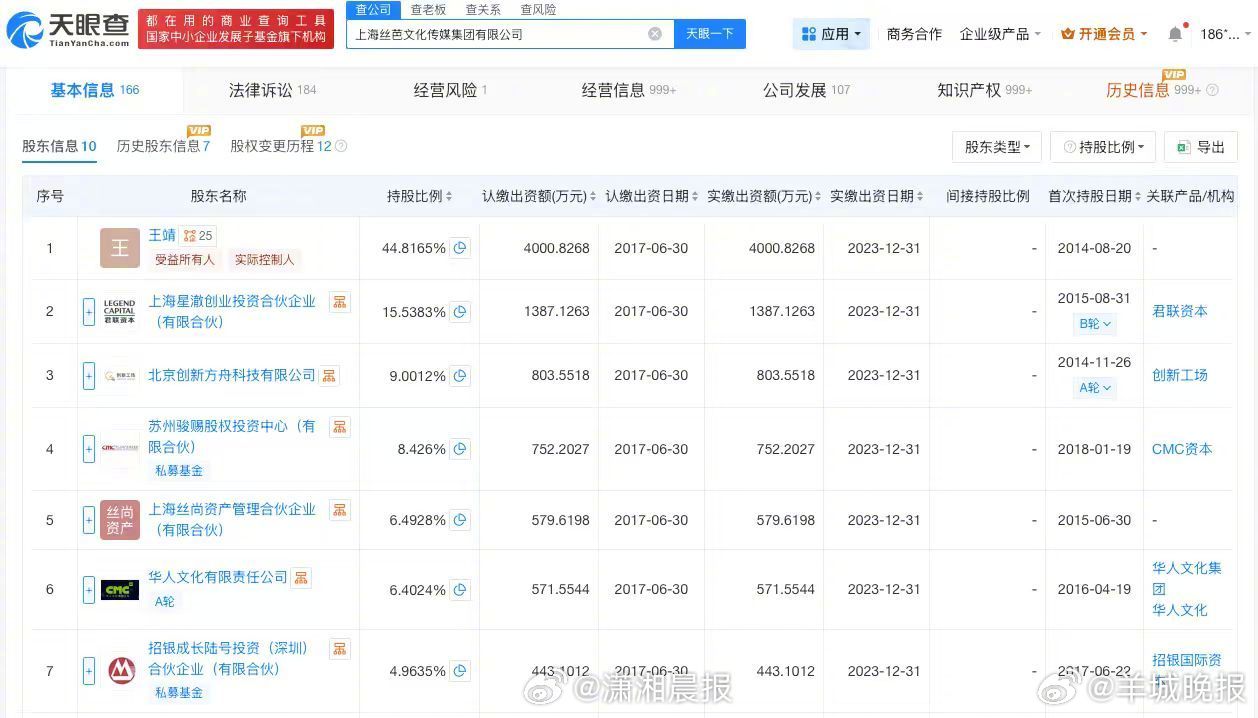Image resolution: width=1258 pixels, height=718 pixels.
Task: Show pie chart for 6.4024% stake
Action: (460, 590)
